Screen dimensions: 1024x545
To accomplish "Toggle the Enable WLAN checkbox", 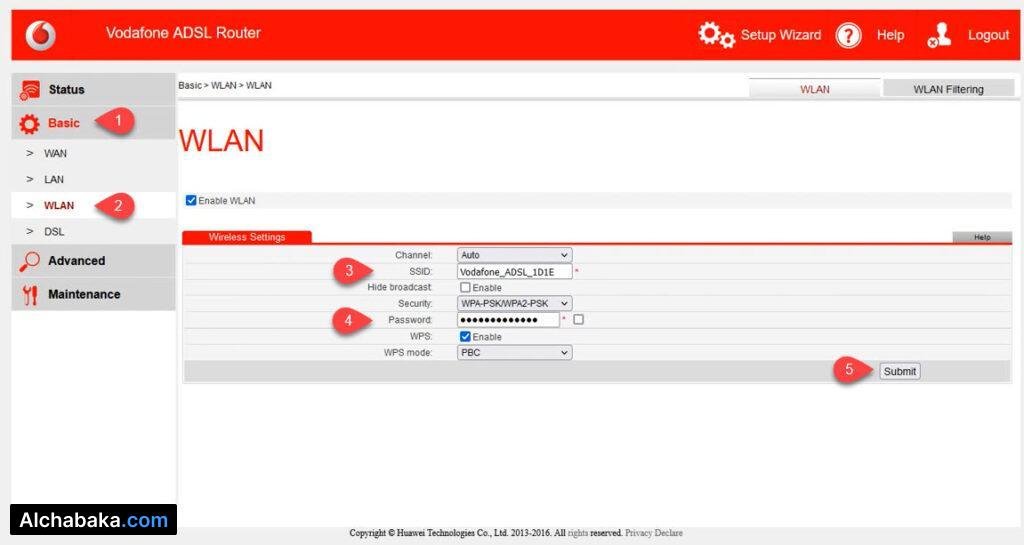I will tap(191, 201).
